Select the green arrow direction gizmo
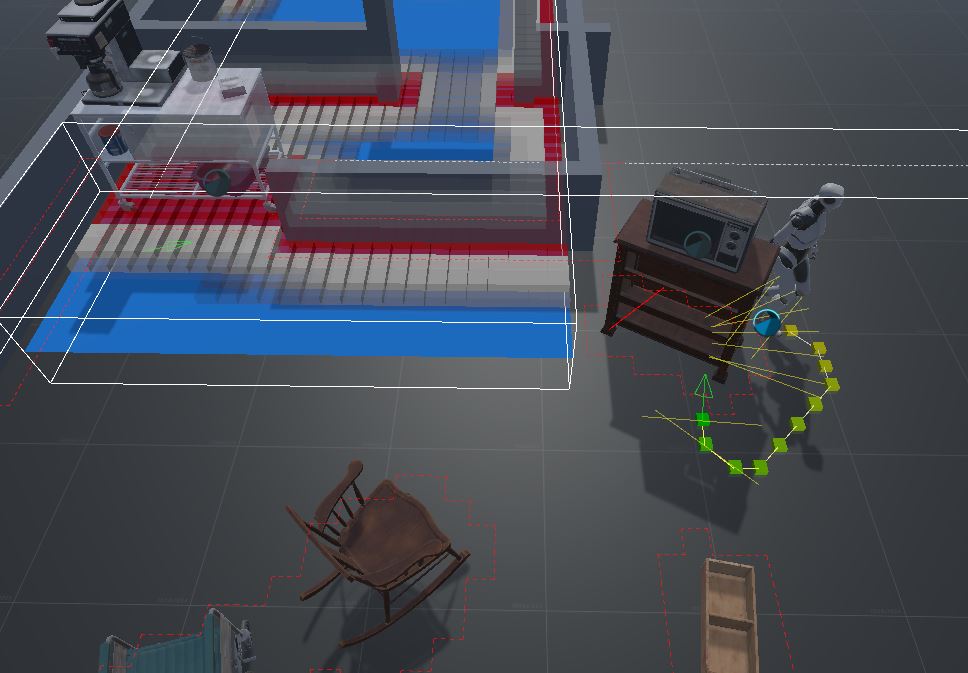The image size is (968, 673). (704, 386)
